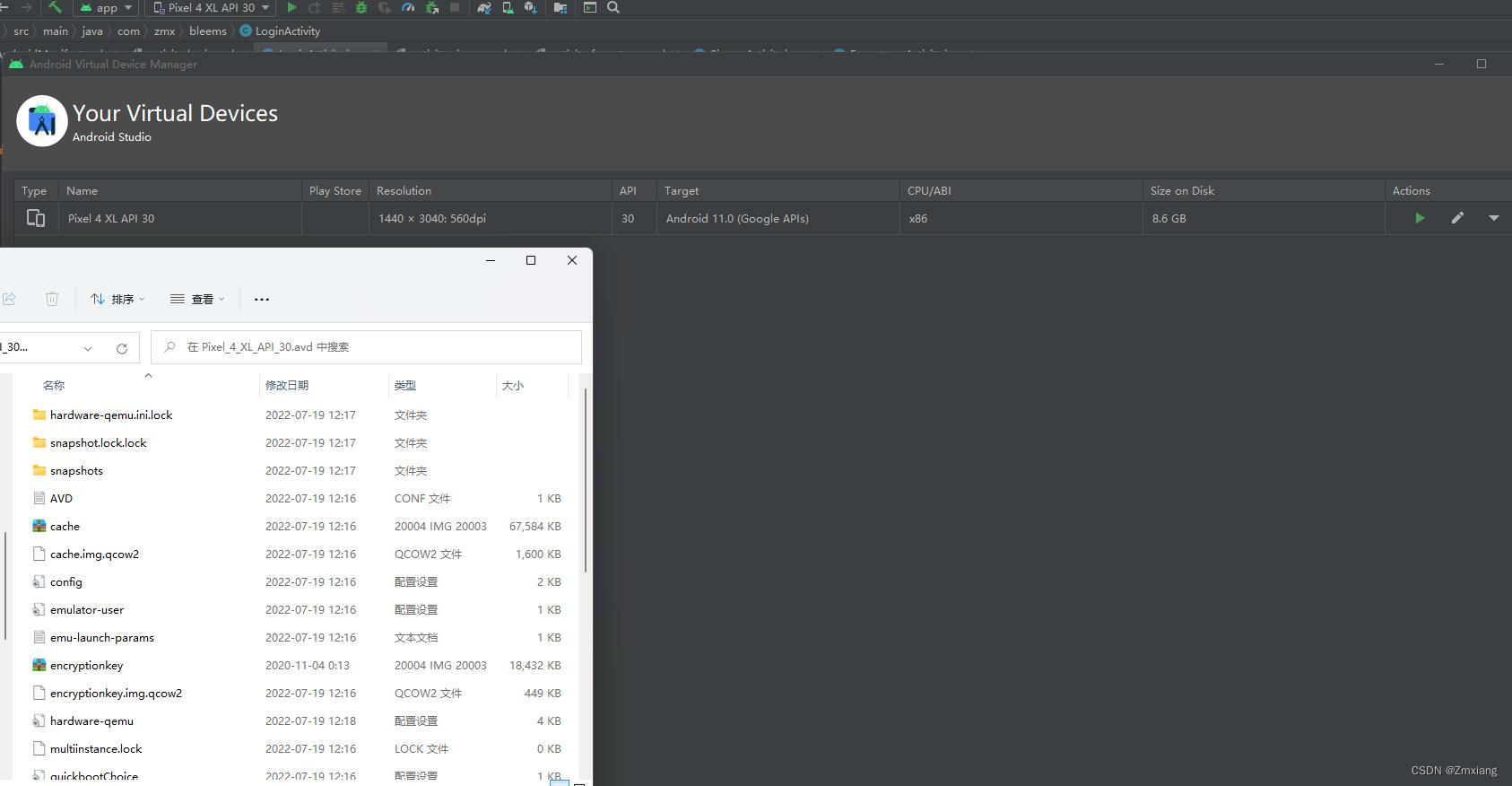Select the src breadcrumb segment
The height and width of the screenshot is (786, 1512).
(x=21, y=31)
